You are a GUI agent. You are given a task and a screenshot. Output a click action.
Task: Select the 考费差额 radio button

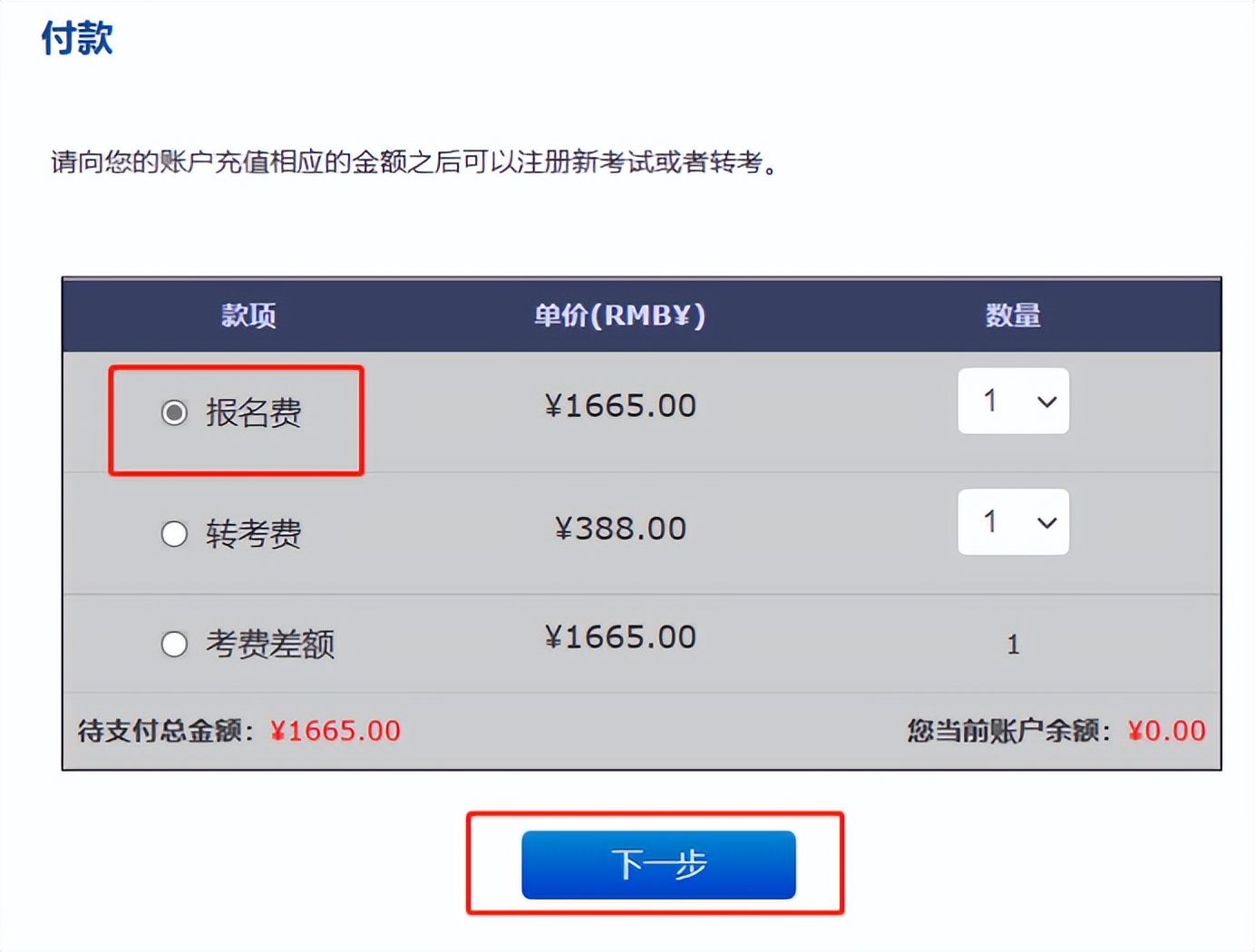tap(174, 644)
